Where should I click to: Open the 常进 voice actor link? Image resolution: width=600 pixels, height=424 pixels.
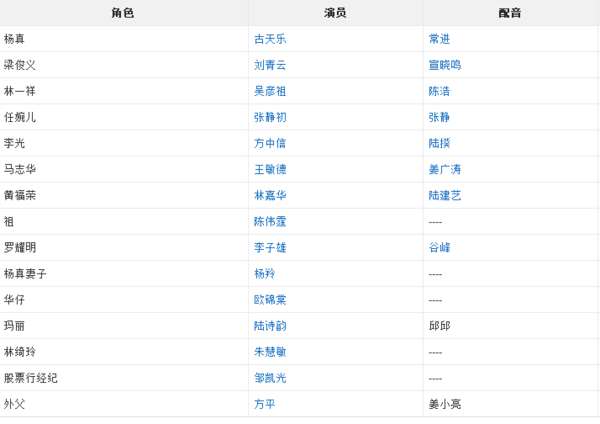pos(439,39)
